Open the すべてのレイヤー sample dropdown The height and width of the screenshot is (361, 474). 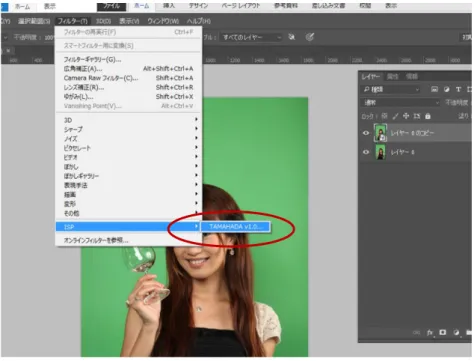pyautogui.click(x=252, y=37)
